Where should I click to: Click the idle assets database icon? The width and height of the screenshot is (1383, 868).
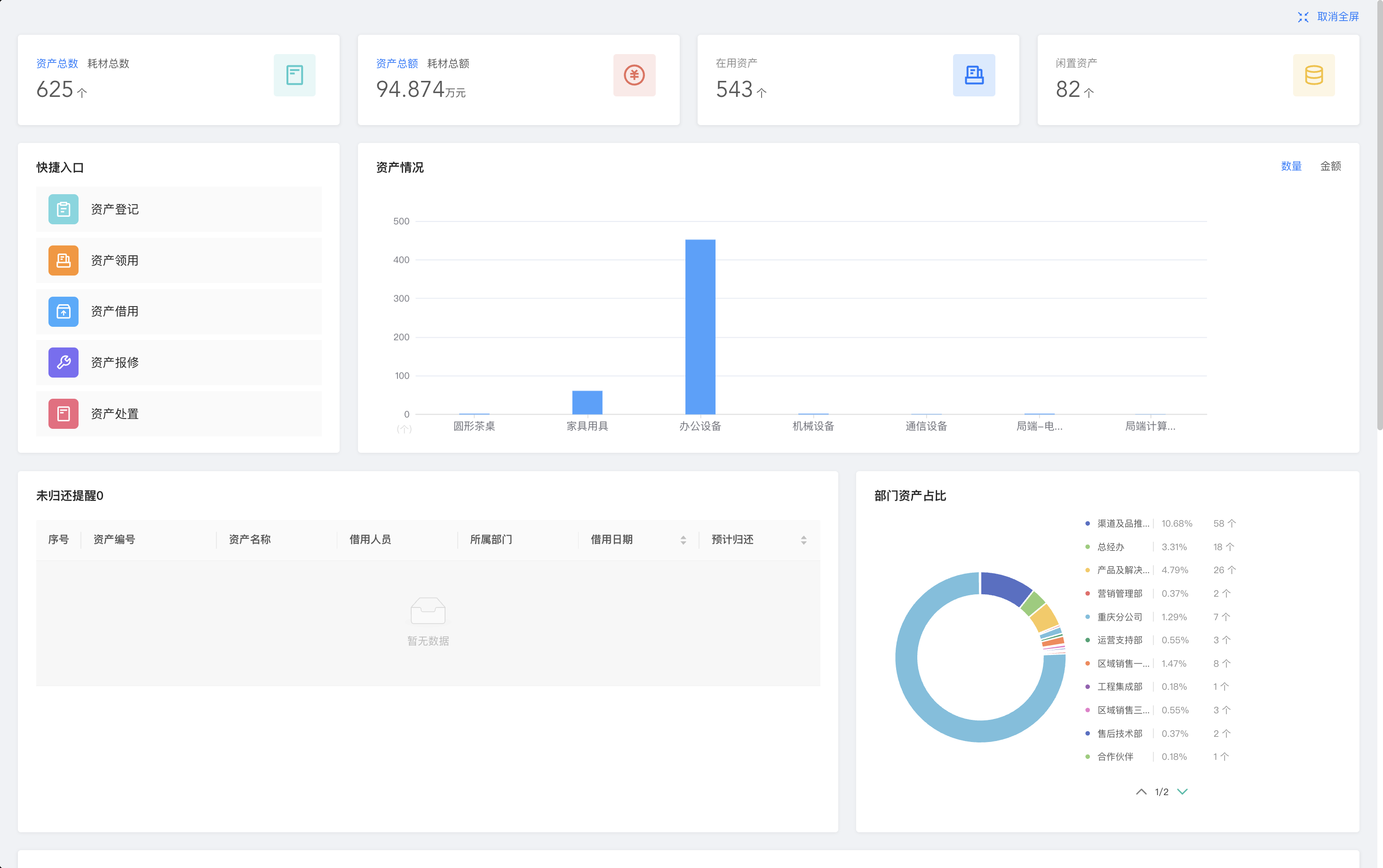pyautogui.click(x=1313, y=75)
